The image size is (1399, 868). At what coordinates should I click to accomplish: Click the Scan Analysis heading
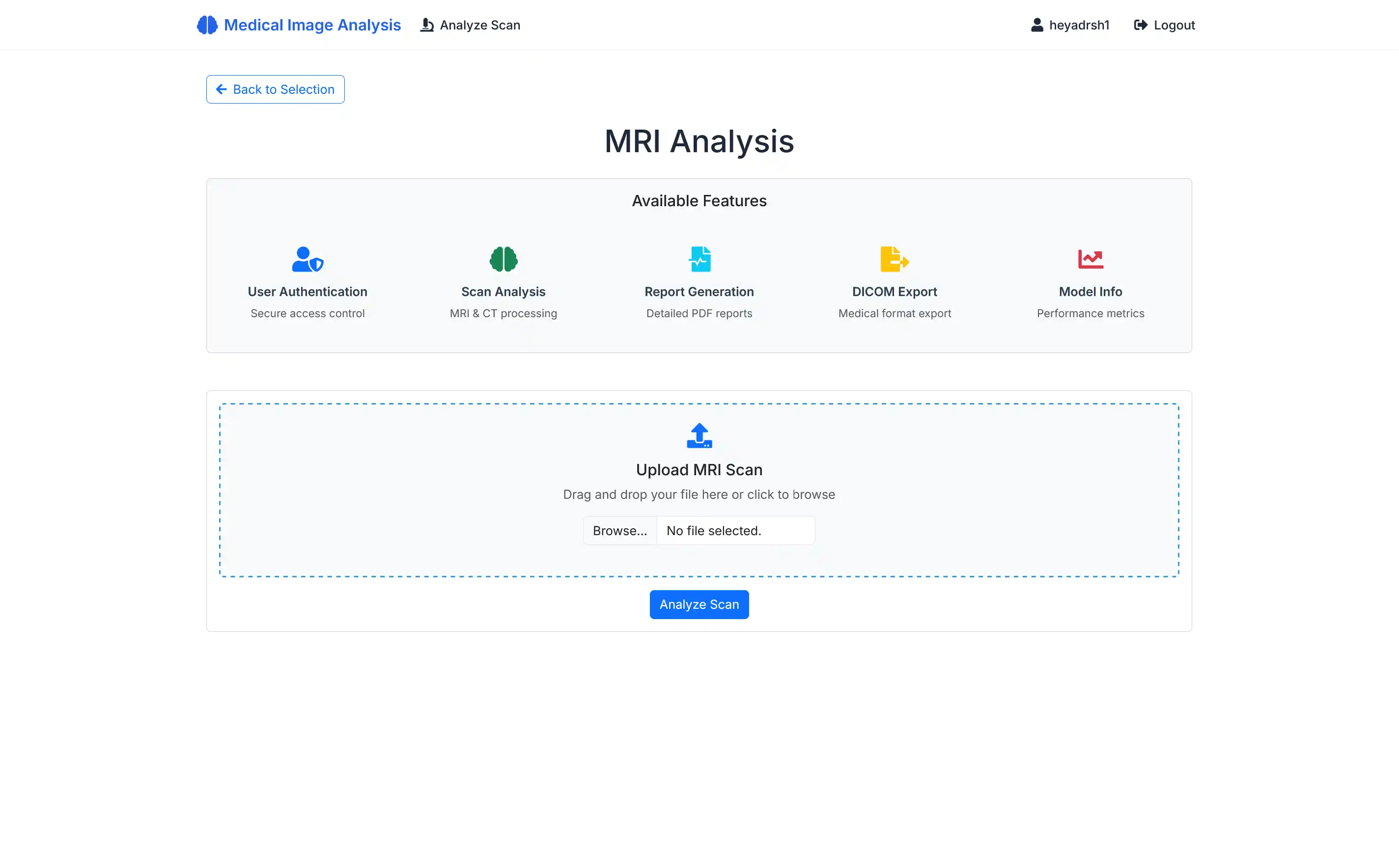503,292
